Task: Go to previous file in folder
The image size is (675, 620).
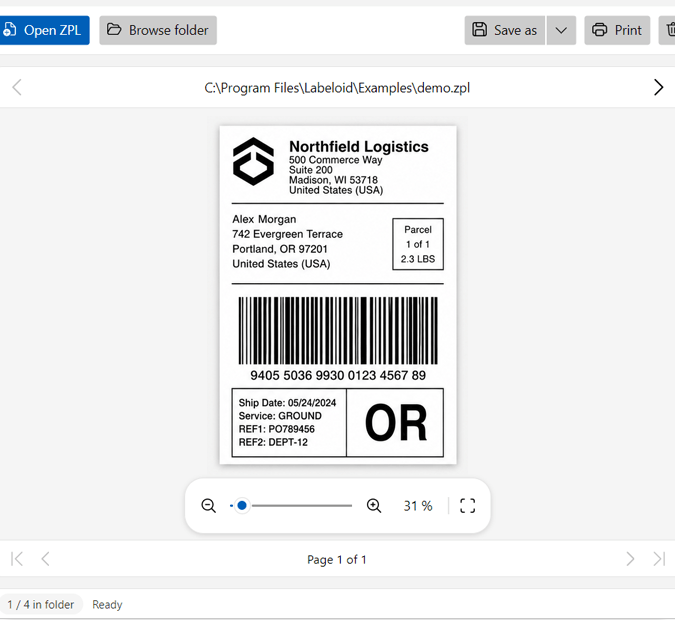Action: tap(17, 87)
